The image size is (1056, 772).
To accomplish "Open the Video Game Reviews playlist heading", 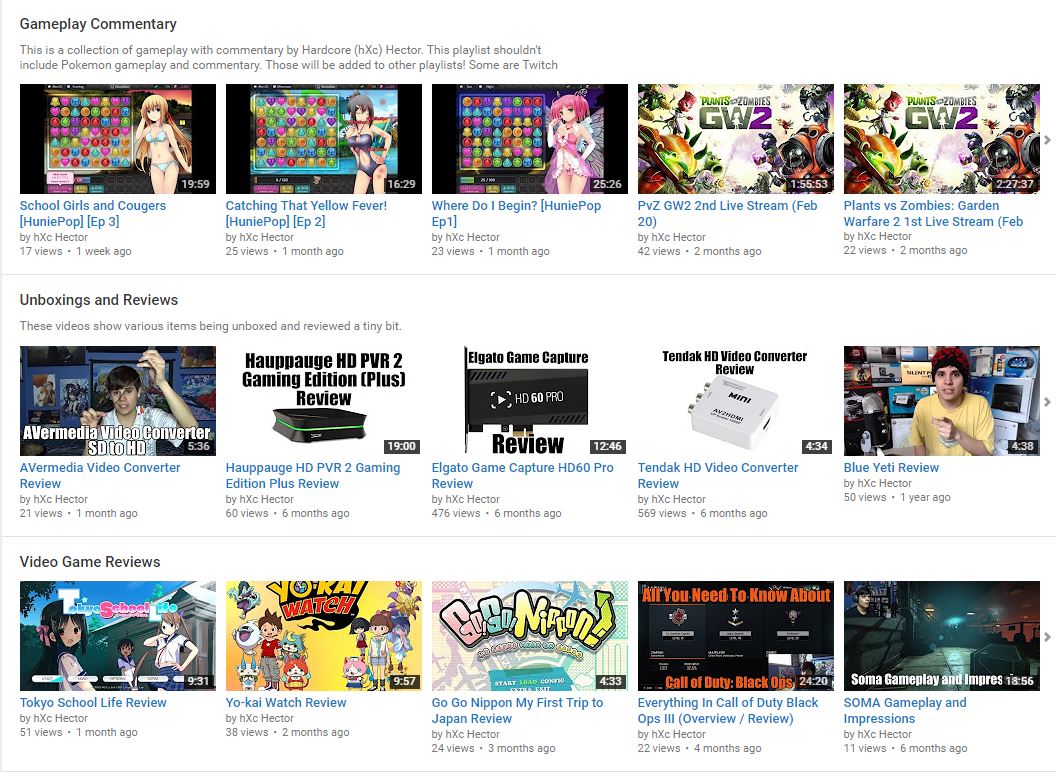I will pos(90,562).
